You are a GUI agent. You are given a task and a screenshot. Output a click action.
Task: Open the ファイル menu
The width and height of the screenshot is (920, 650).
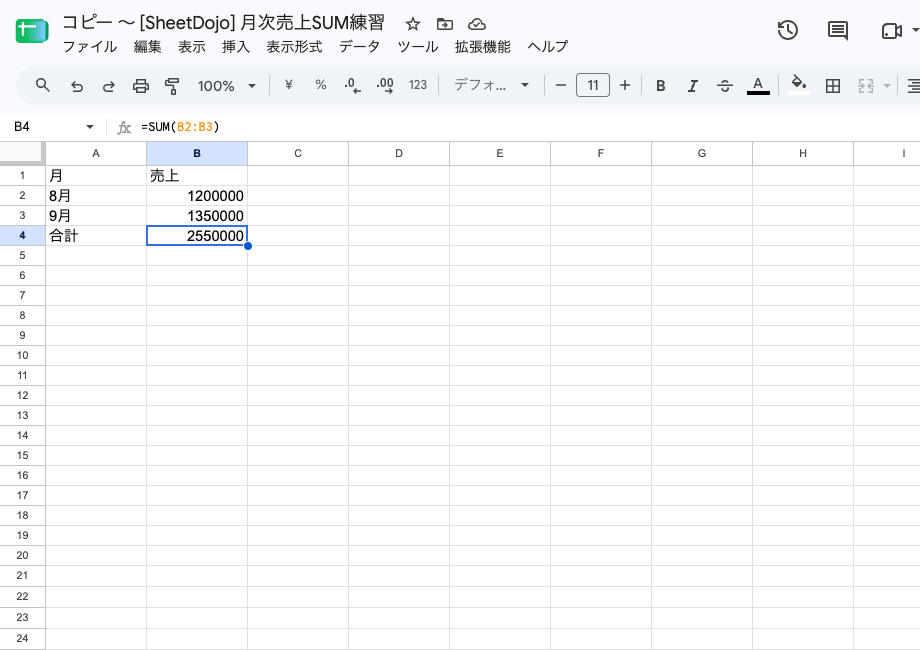coord(90,47)
